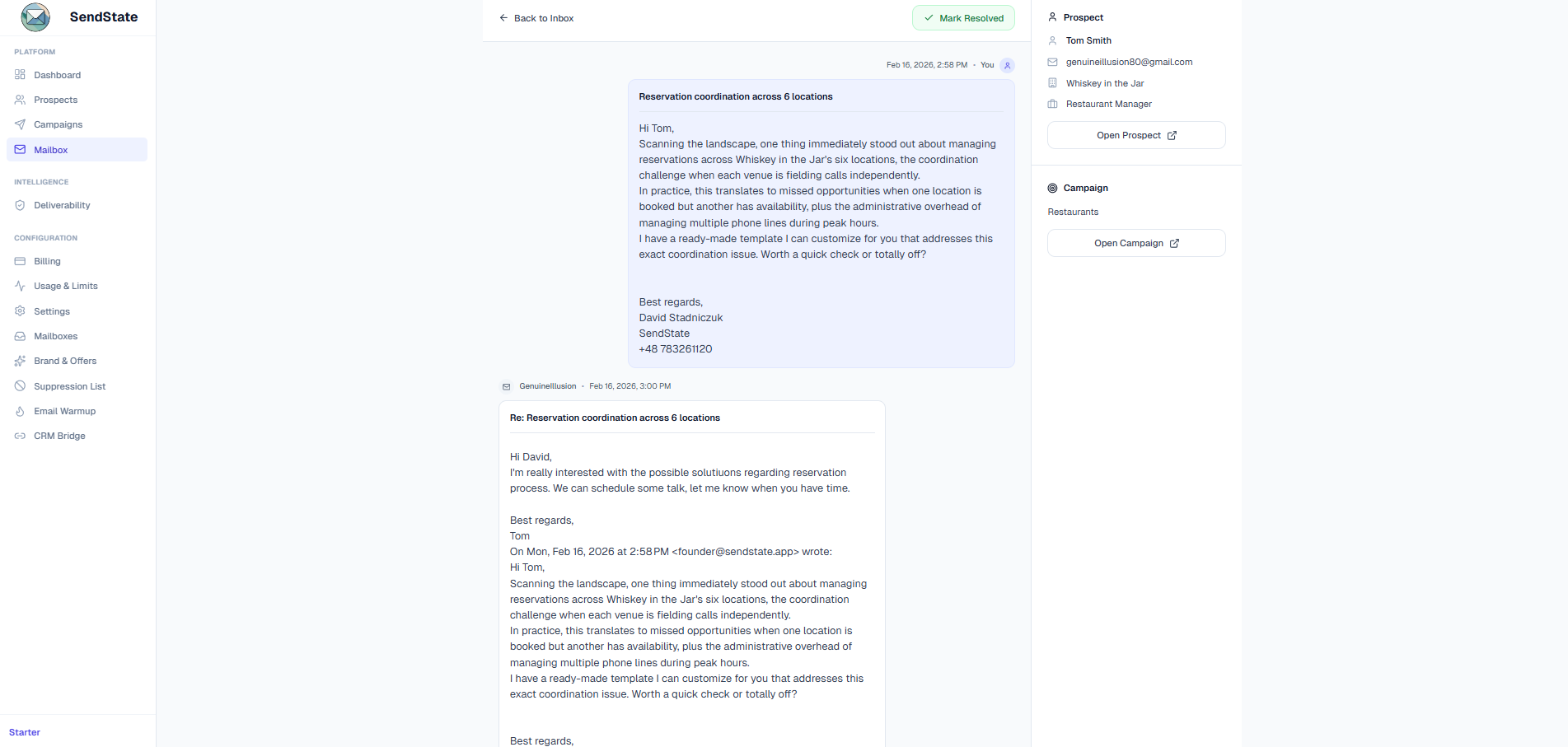The image size is (1568, 747).
Task: Click the envelope icon beside GenuineIllusion
Action: (x=505, y=385)
